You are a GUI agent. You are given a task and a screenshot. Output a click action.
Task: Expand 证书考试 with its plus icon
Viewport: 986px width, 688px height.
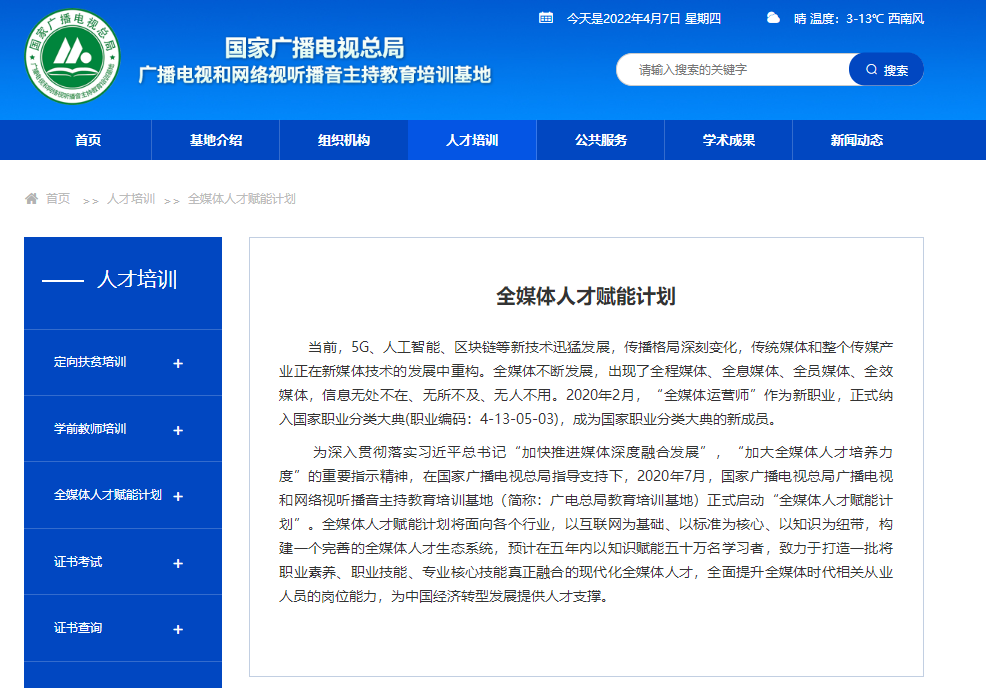178,563
